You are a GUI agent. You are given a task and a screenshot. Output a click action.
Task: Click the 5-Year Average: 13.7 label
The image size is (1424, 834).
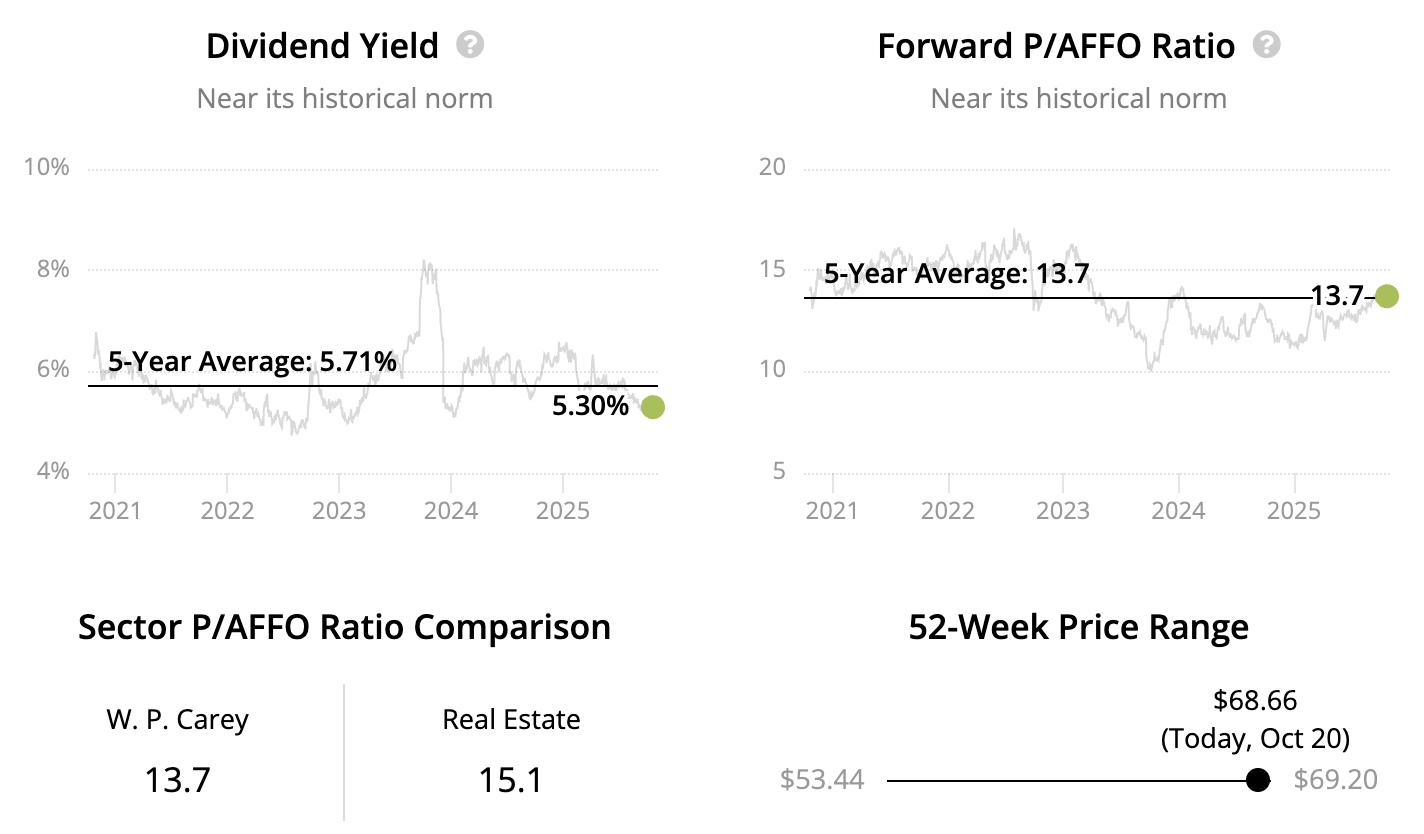[956, 273]
